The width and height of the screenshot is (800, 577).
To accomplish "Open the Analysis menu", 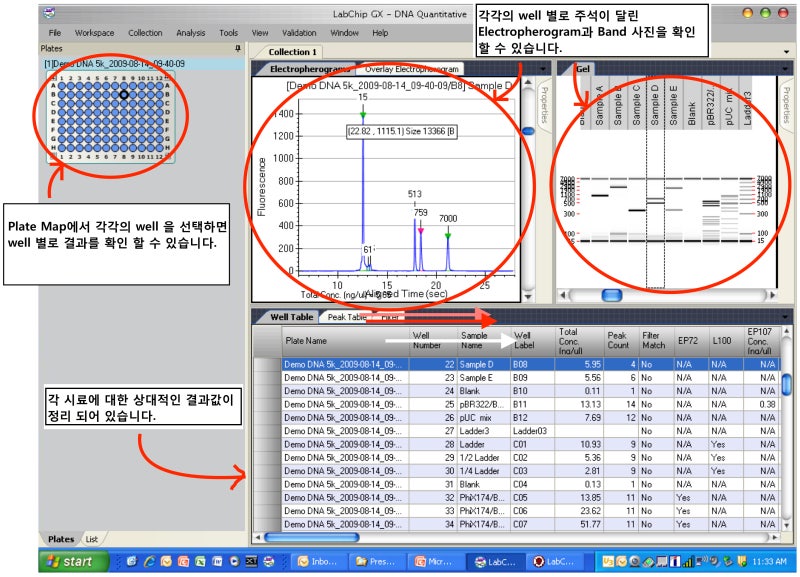I will click(190, 32).
